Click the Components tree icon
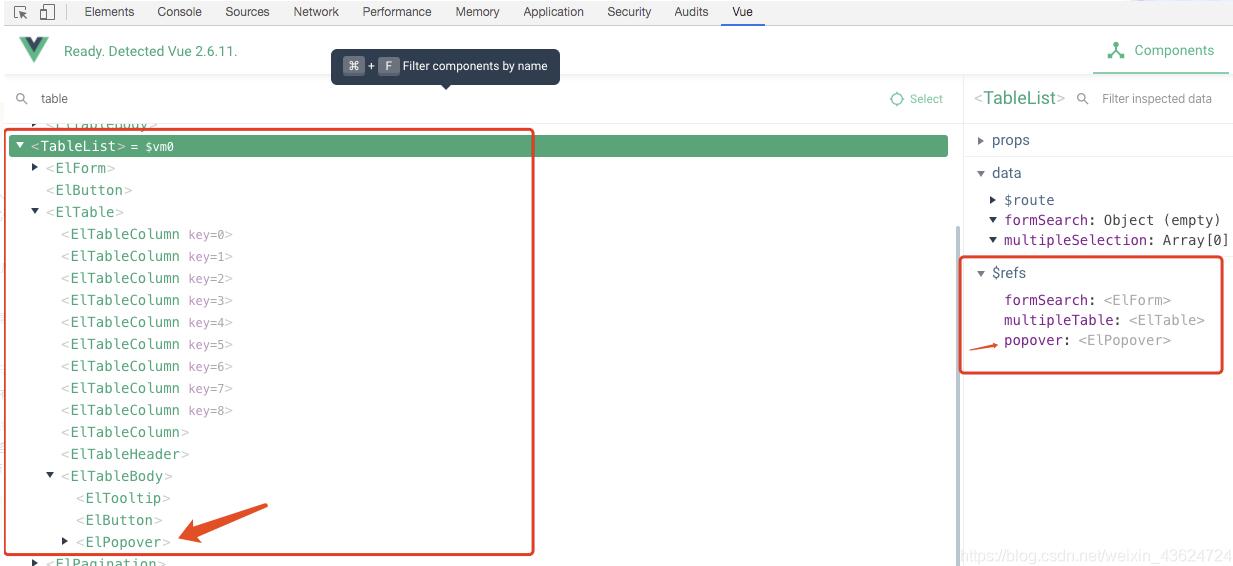This screenshot has width=1233, height=566. click(x=1114, y=50)
